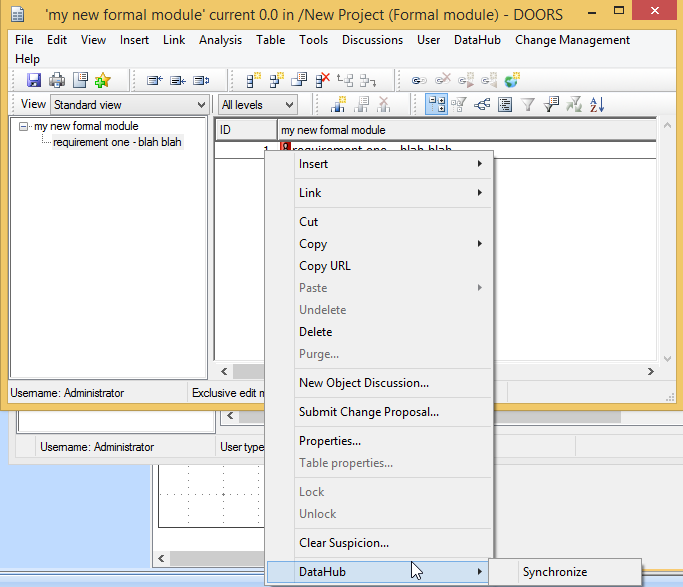Open the Standard view dropdown
Image resolution: width=683 pixels, height=587 pixels.
click(x=128, y=104)
